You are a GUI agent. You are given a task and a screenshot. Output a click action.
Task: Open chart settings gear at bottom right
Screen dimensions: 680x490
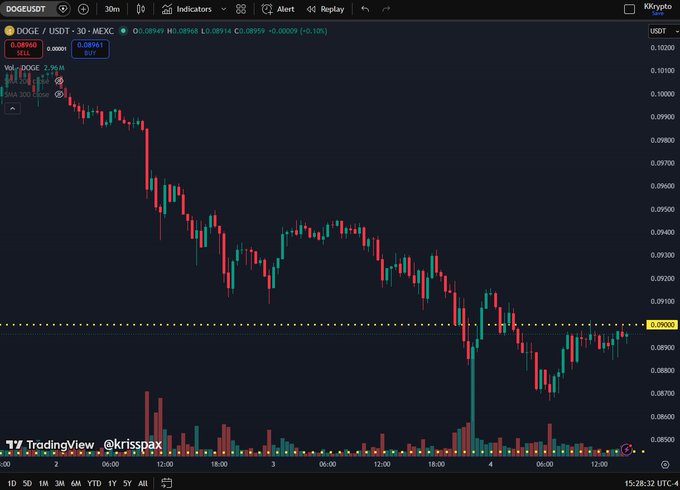(x=665, y=464)
